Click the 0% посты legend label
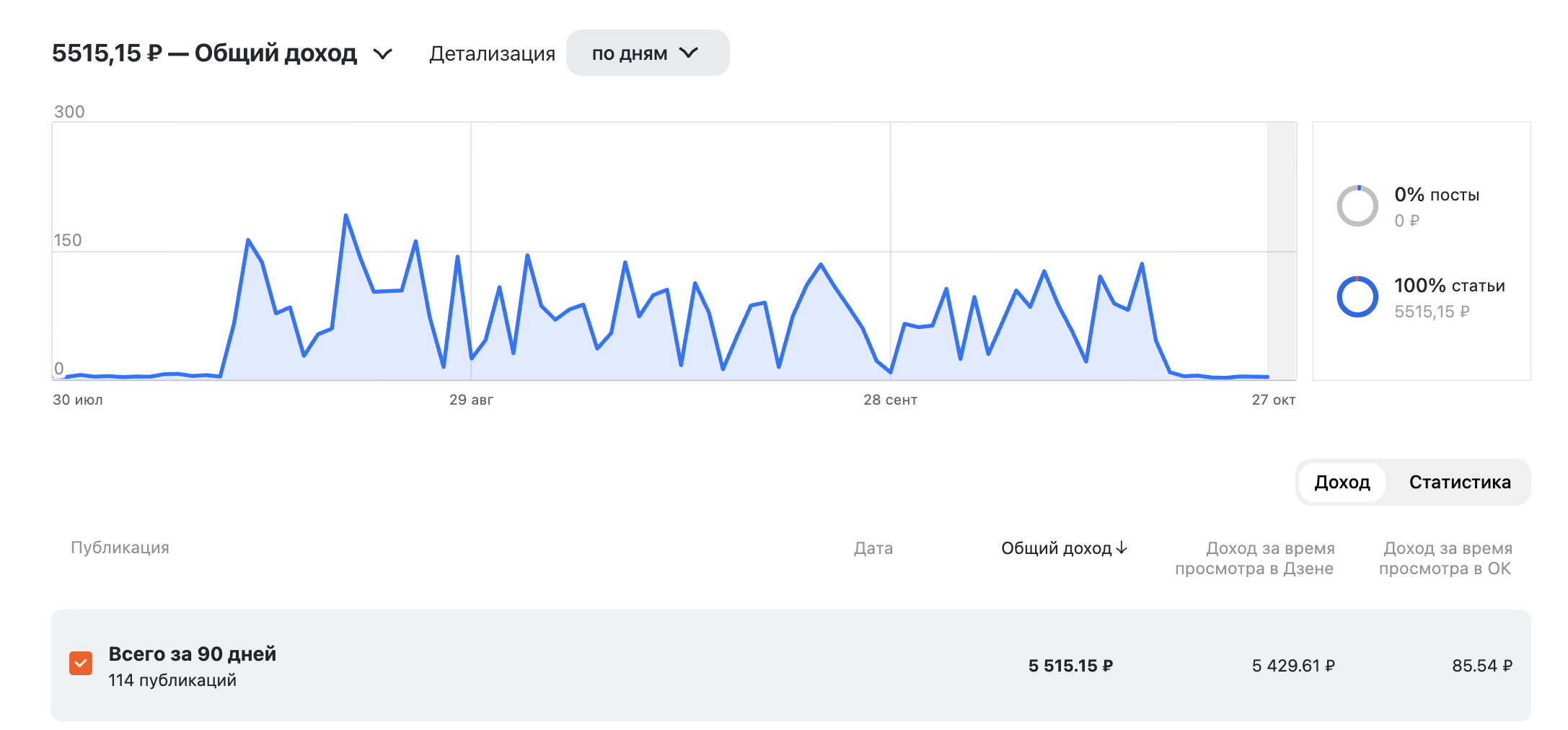 (x=1436, y=195)
